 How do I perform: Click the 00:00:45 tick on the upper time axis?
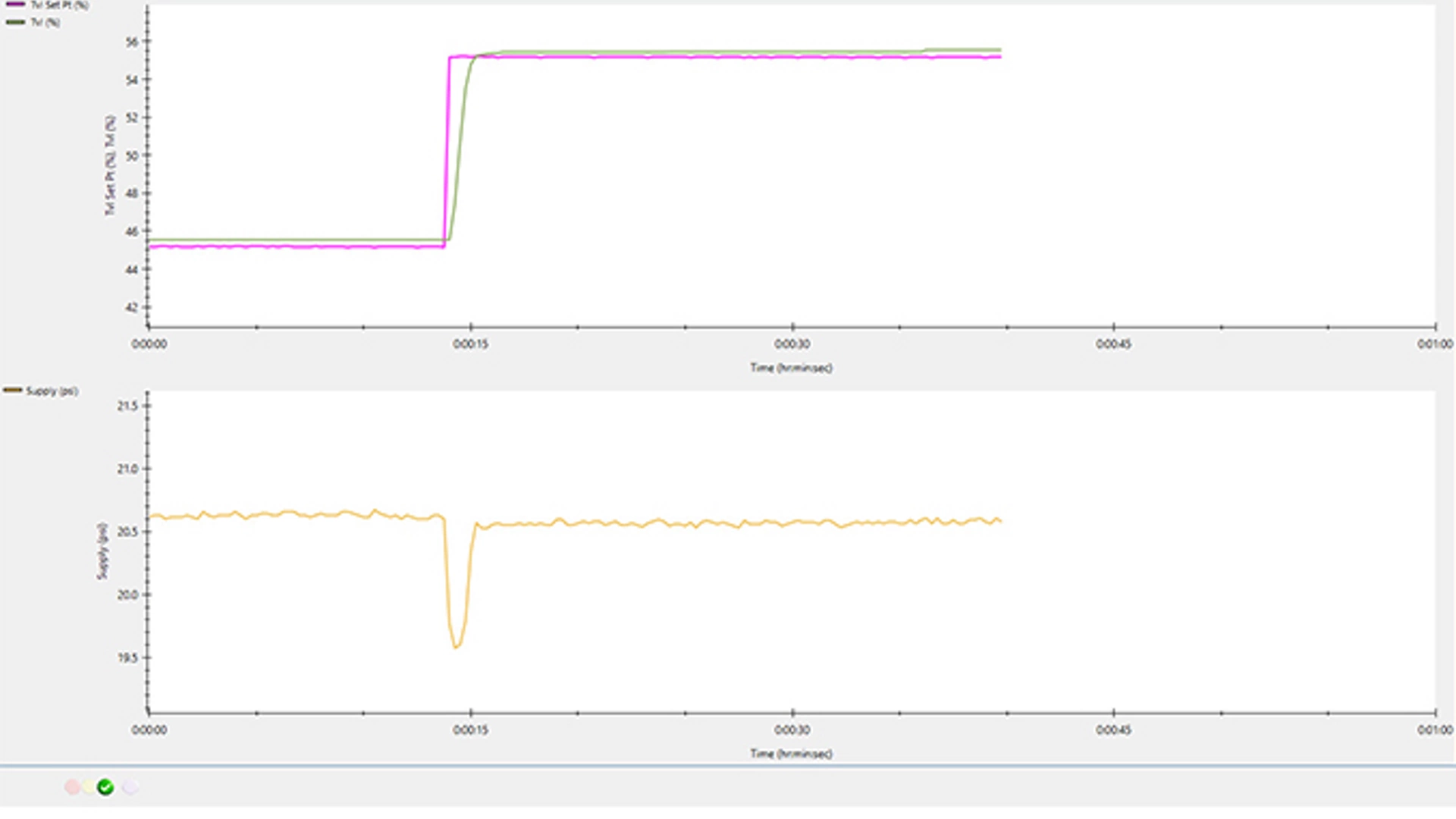[x=1113, y=344]
